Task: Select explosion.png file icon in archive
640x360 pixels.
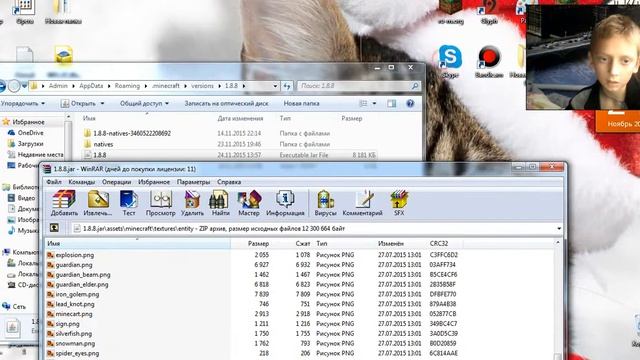Action: pos(51,255)
